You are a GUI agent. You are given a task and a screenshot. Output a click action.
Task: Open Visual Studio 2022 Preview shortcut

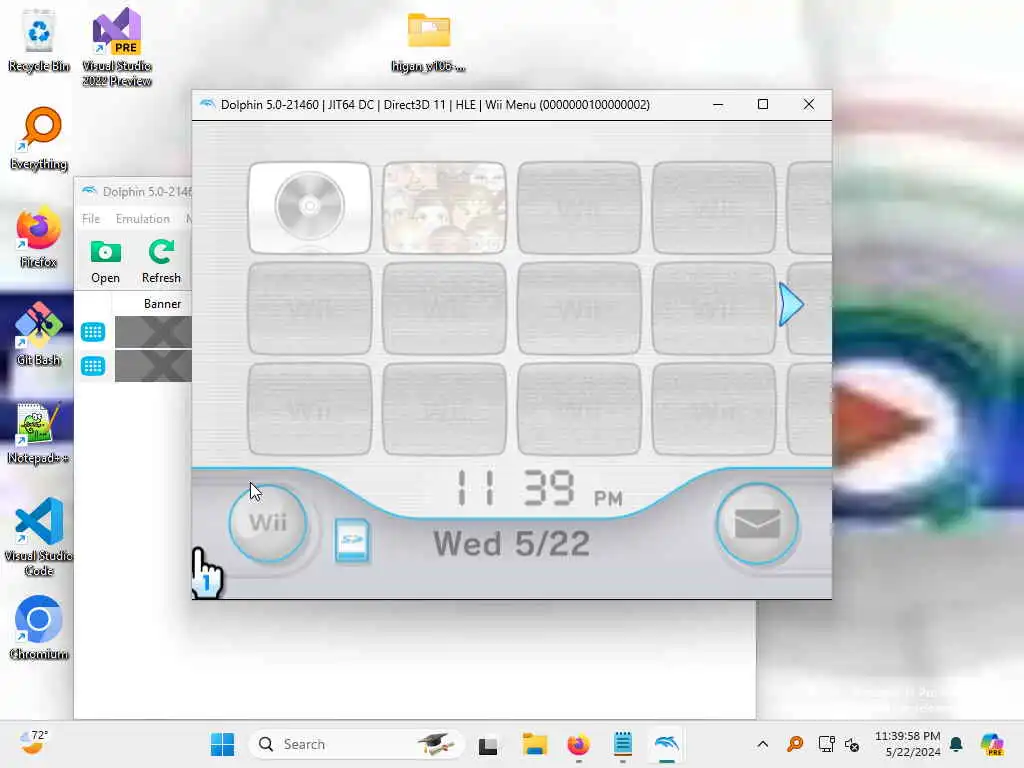(117, 47)
